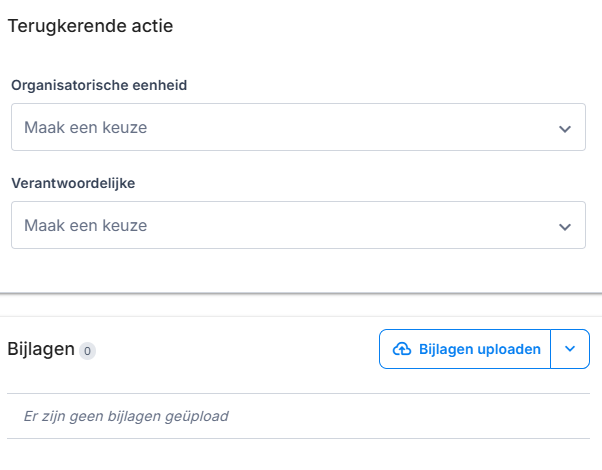Open the Verantwoordelijke combo box

click(298, 226)
